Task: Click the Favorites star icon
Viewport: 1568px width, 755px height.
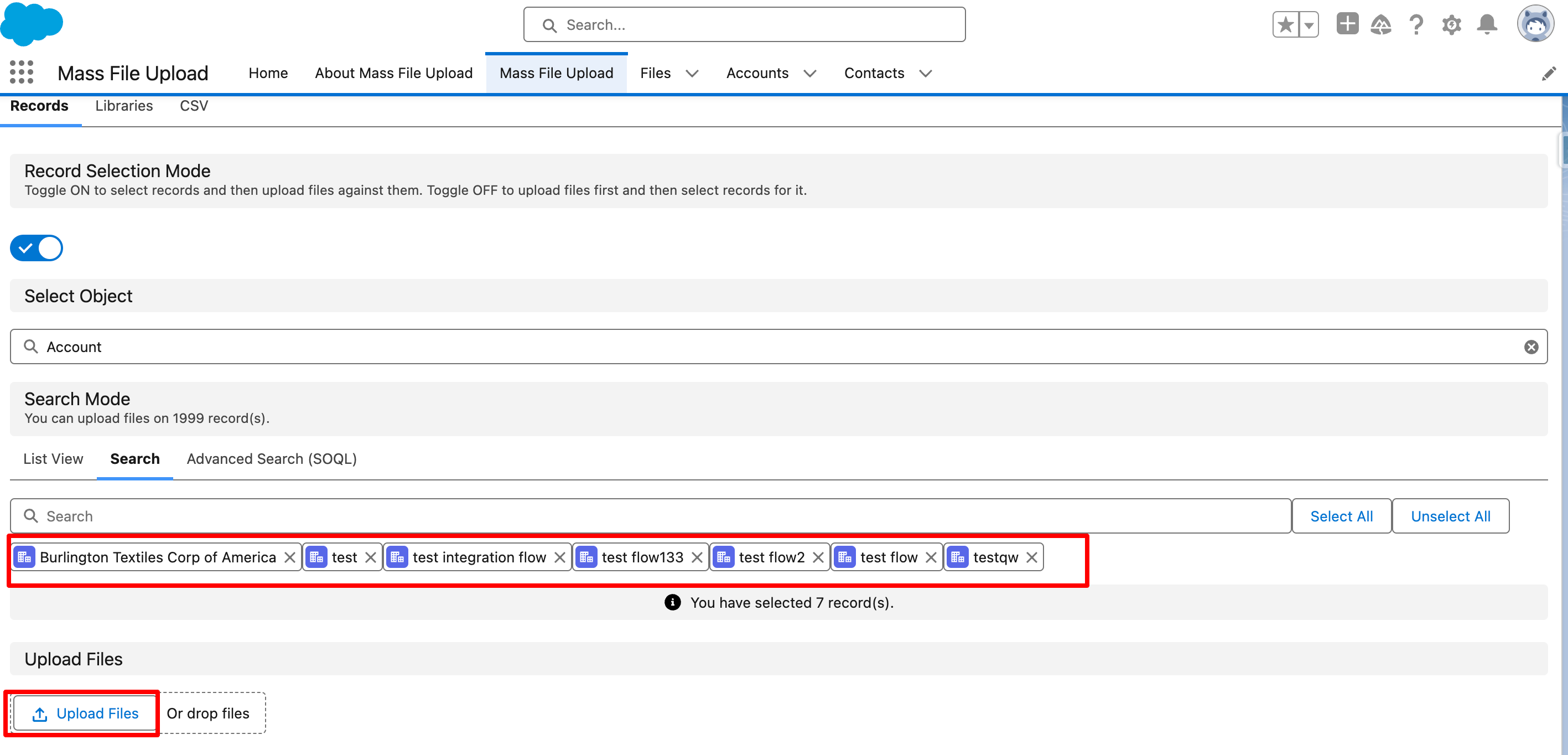Action: click(1286, 25)
